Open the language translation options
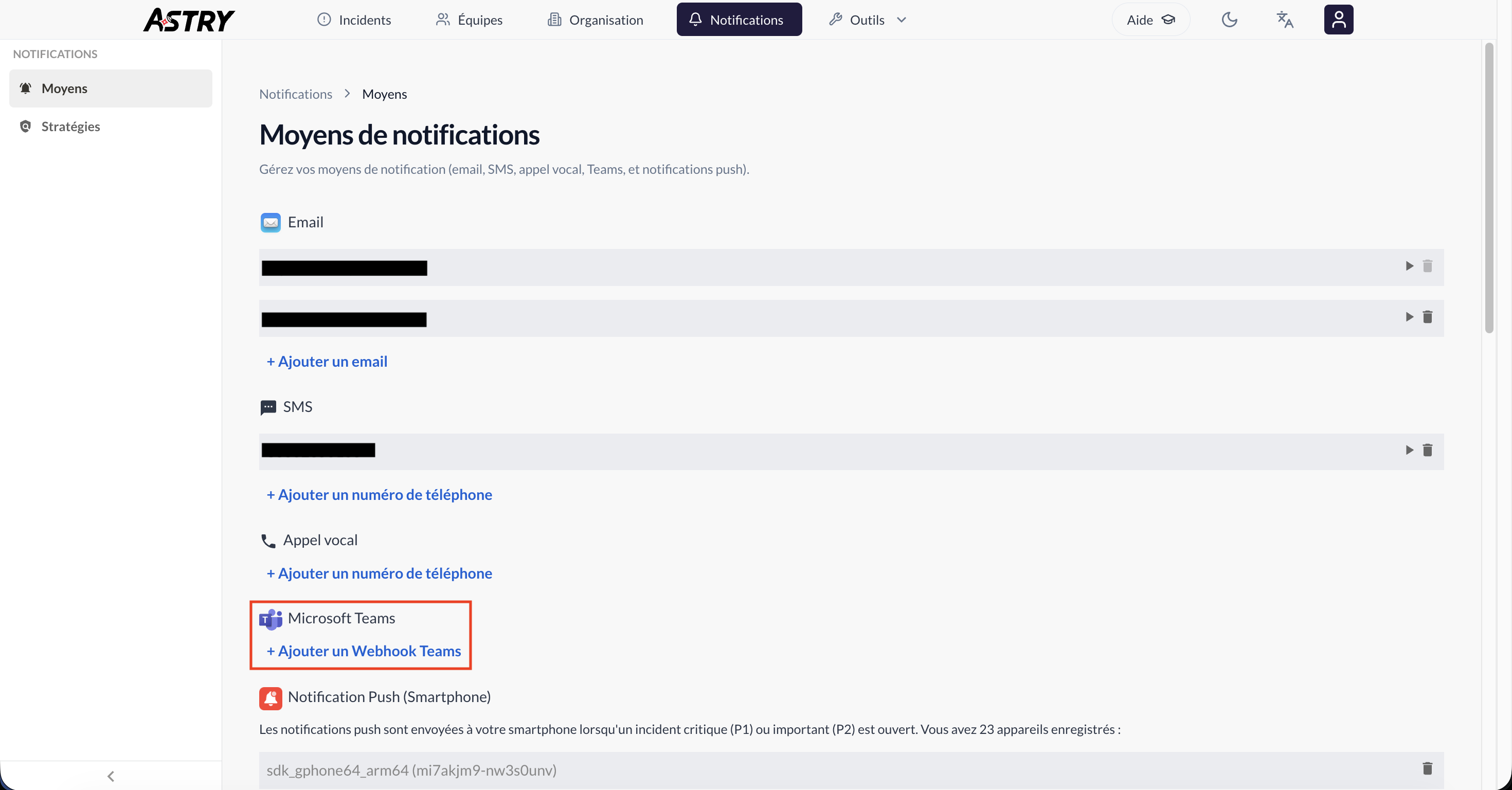Viewport: 1512px width, 790px height. (1285, 20)
